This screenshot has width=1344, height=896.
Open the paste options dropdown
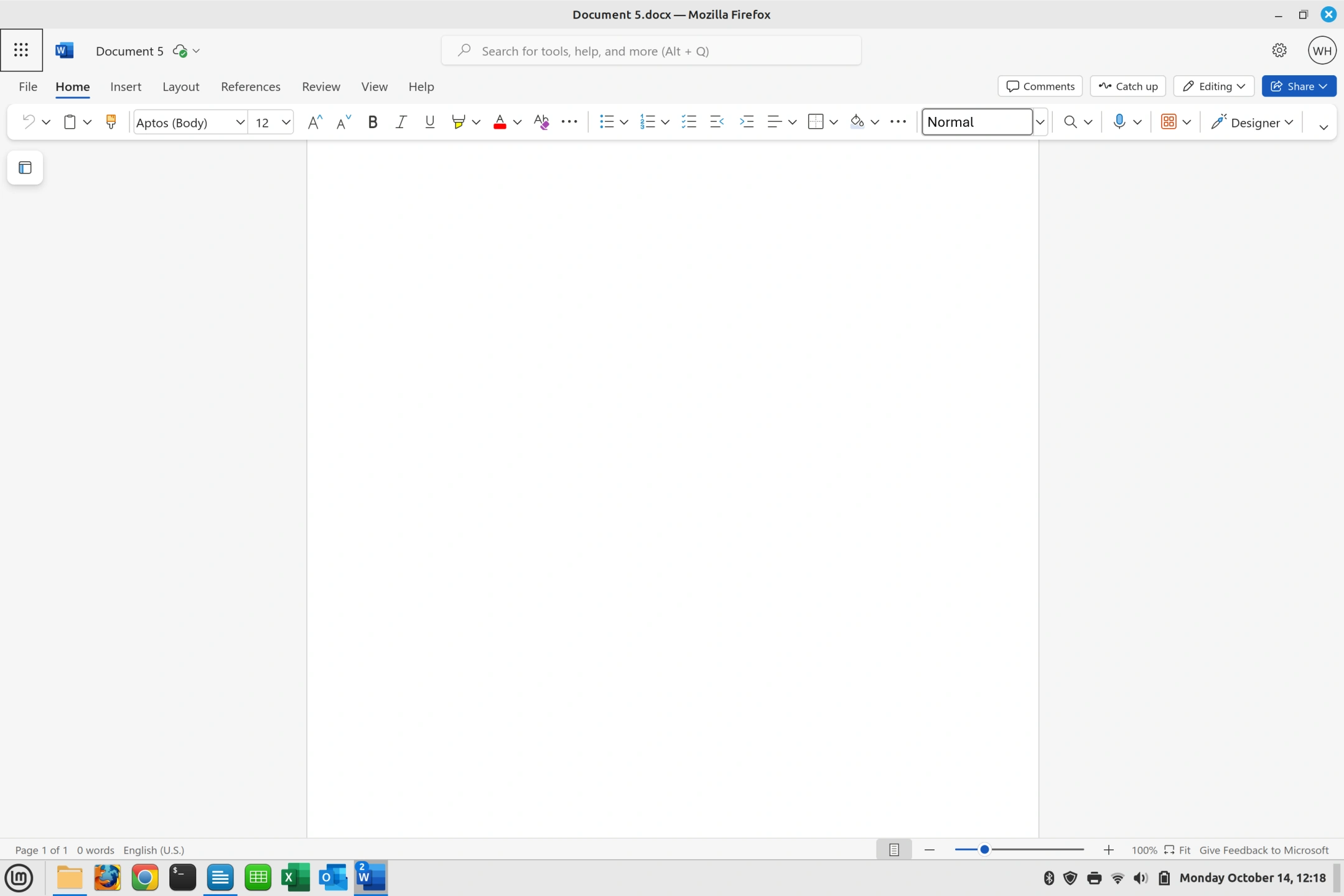88,122
